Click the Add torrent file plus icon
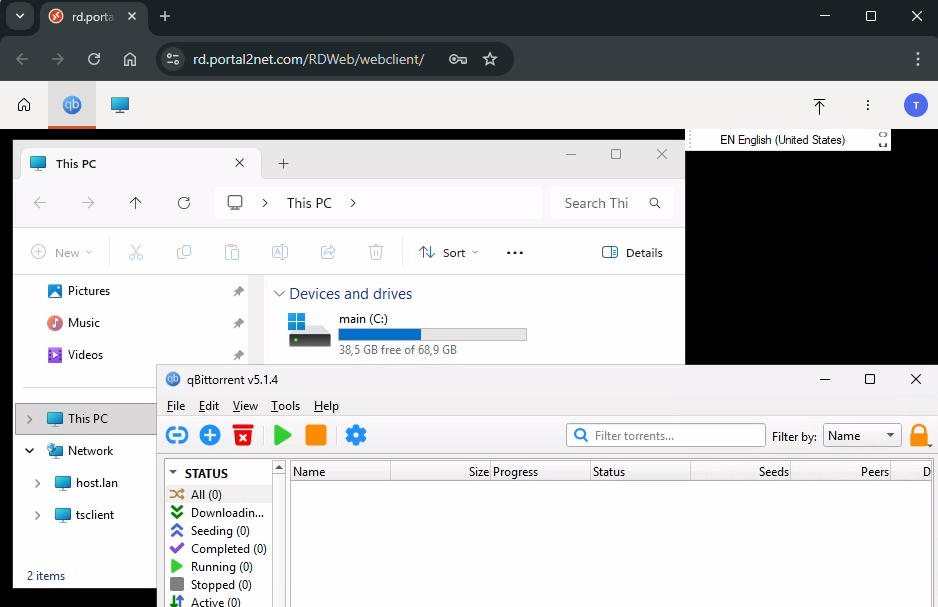The image size is (938, 607). (210, 435)
